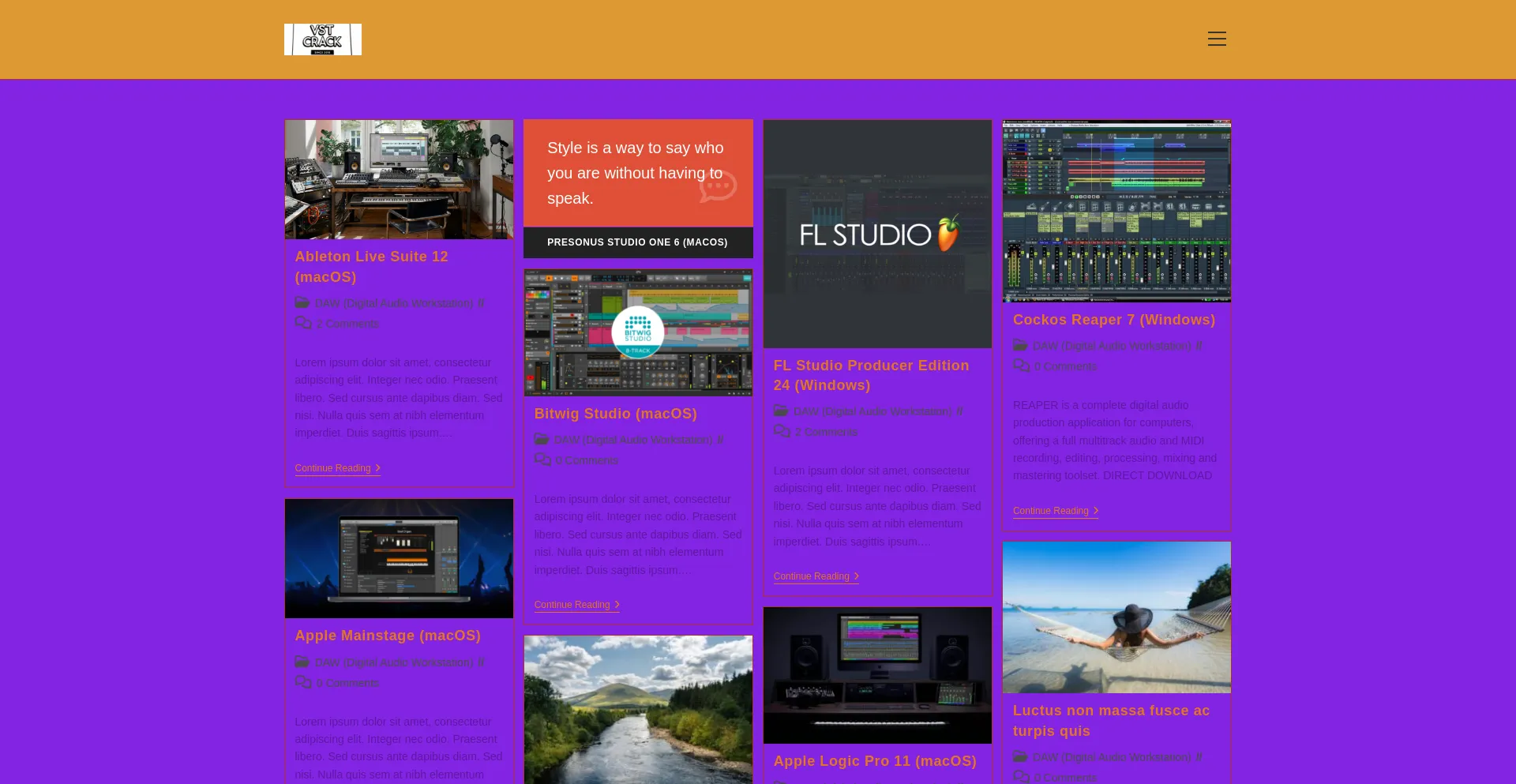Click the FL Studio logo thumbnail
Image resolution: width=1516 pixels, height=784 pixels.
point(876,234)
